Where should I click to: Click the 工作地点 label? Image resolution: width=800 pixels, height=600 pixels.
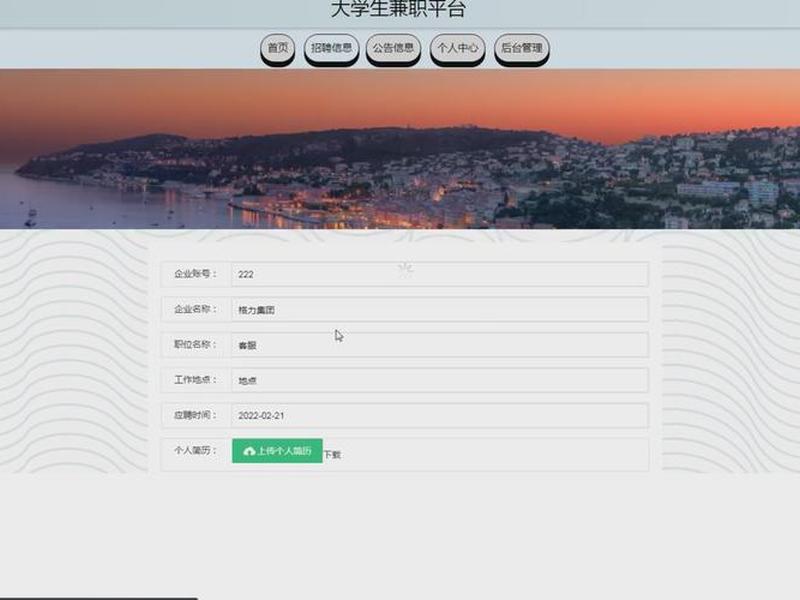[195, 380]
